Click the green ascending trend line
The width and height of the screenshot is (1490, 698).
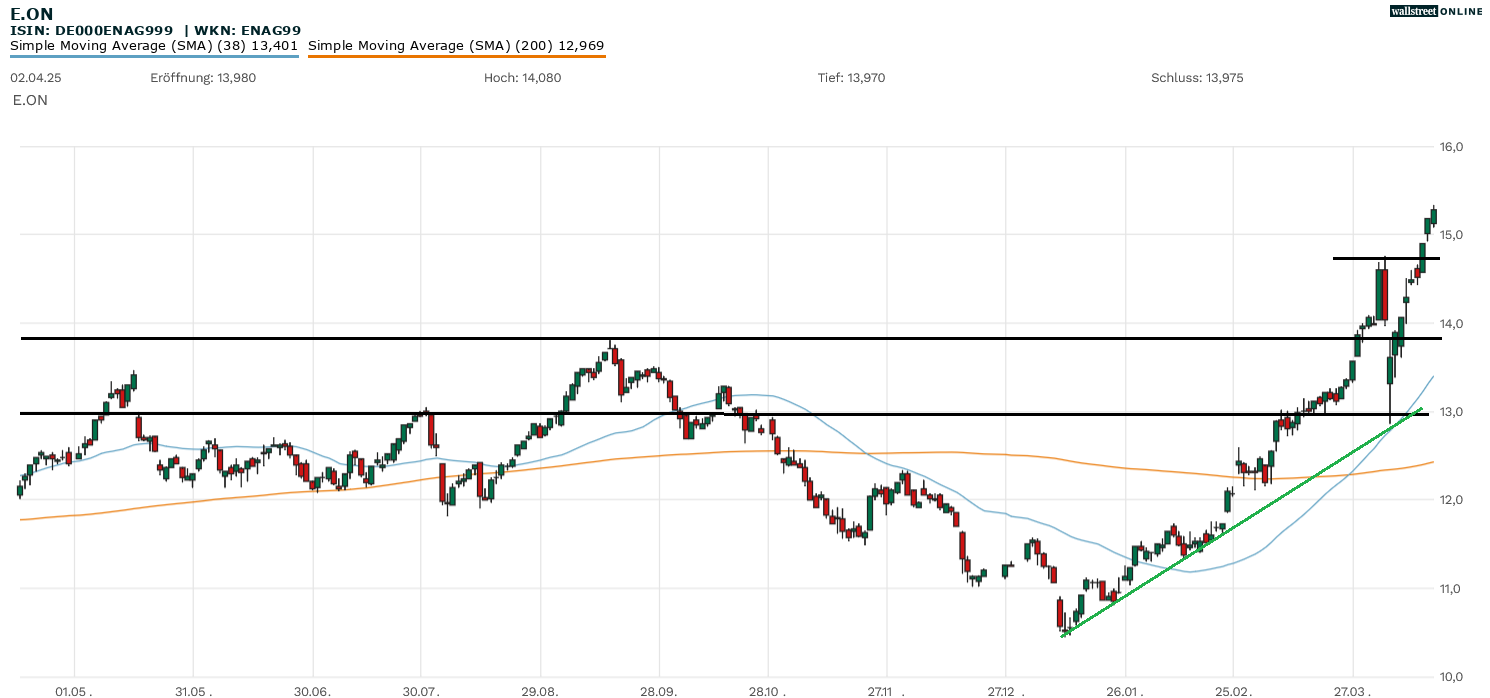1241,522
